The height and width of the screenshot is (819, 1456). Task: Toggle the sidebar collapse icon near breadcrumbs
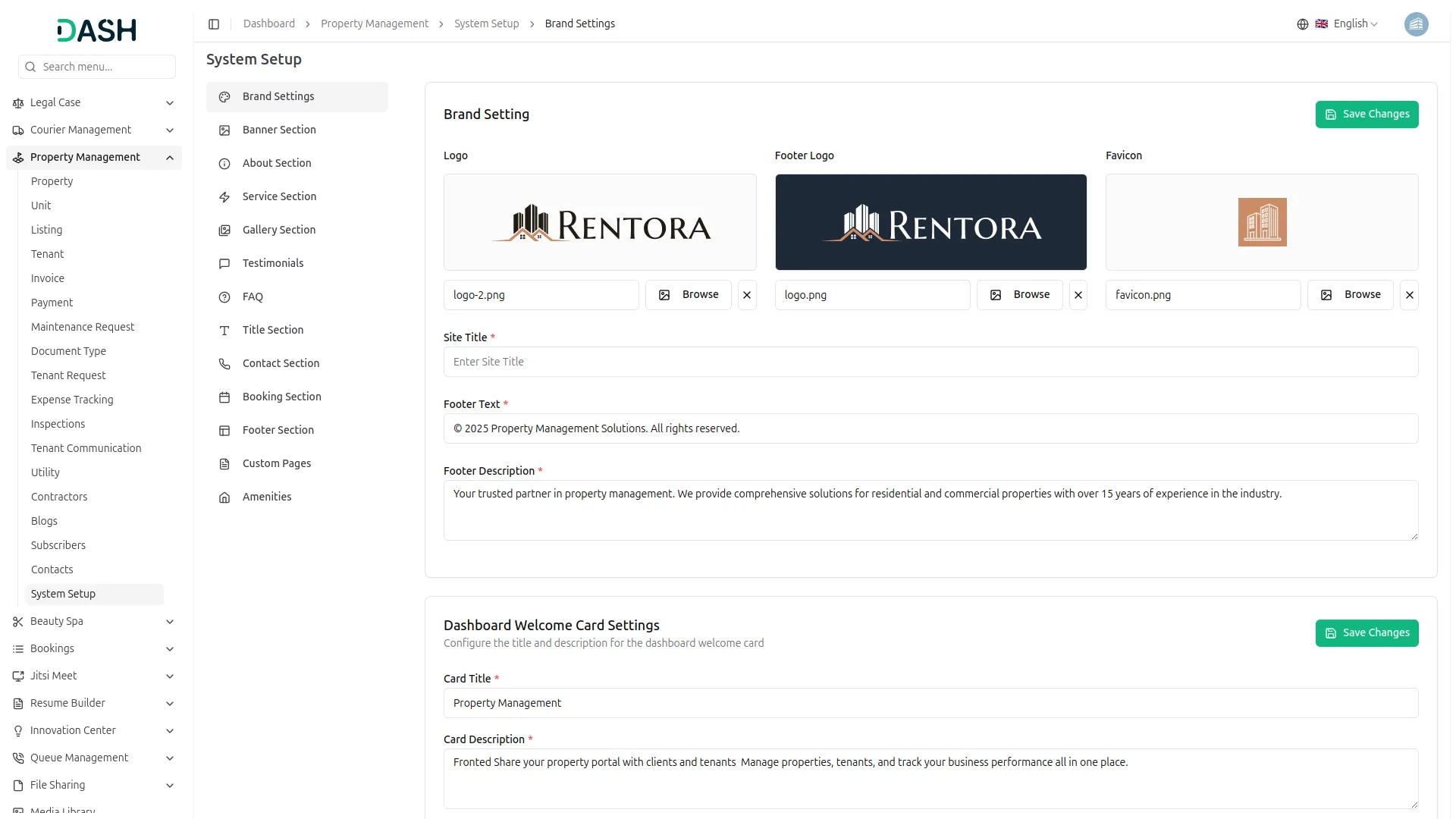point(214,24)
